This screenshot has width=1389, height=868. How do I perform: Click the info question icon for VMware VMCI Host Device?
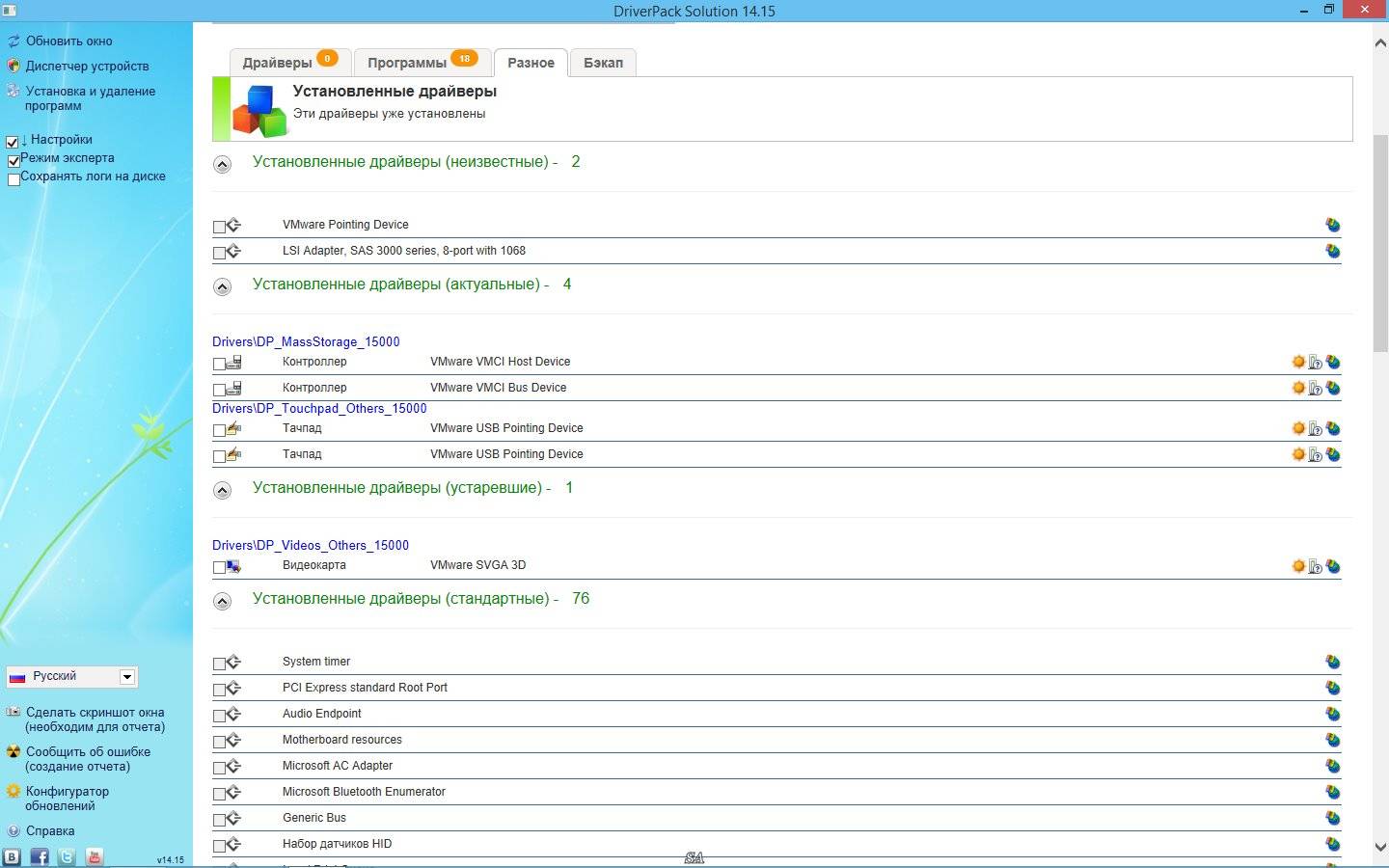pos(1315,362)
